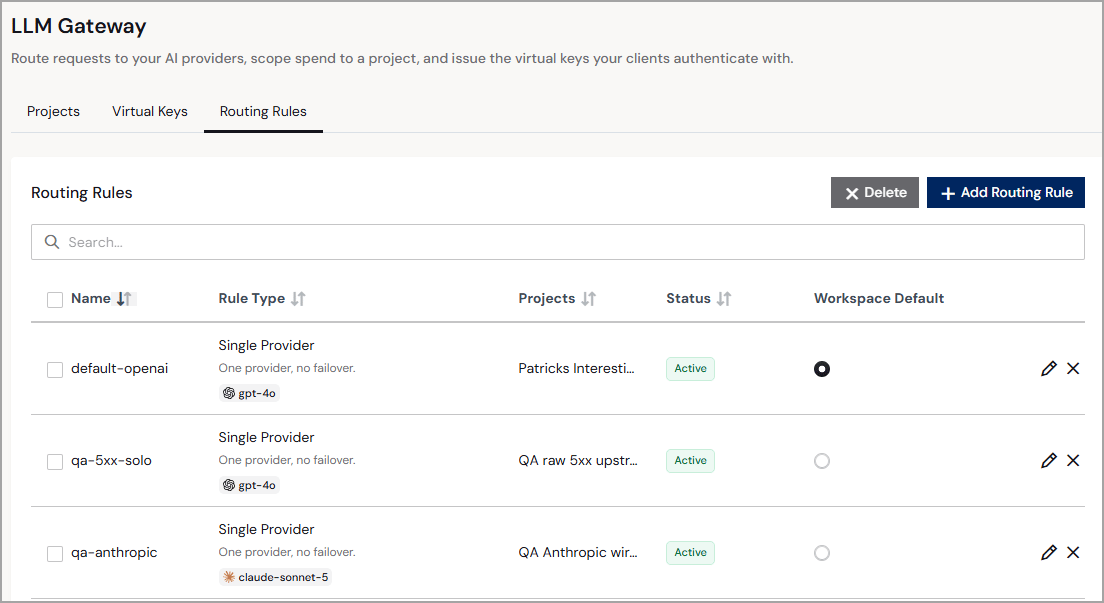Check the qa-anthropic row checkbox
This screenshot has width=1104, height=603.
click(x=55, y=554)
